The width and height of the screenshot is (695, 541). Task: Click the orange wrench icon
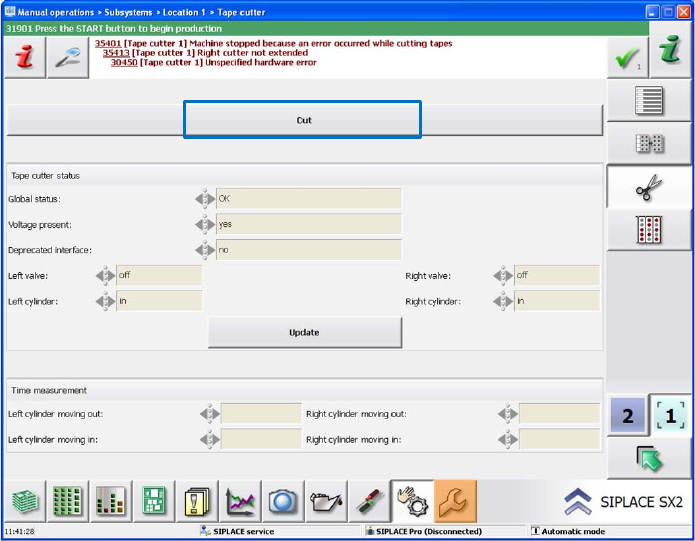tap(455, 501)
